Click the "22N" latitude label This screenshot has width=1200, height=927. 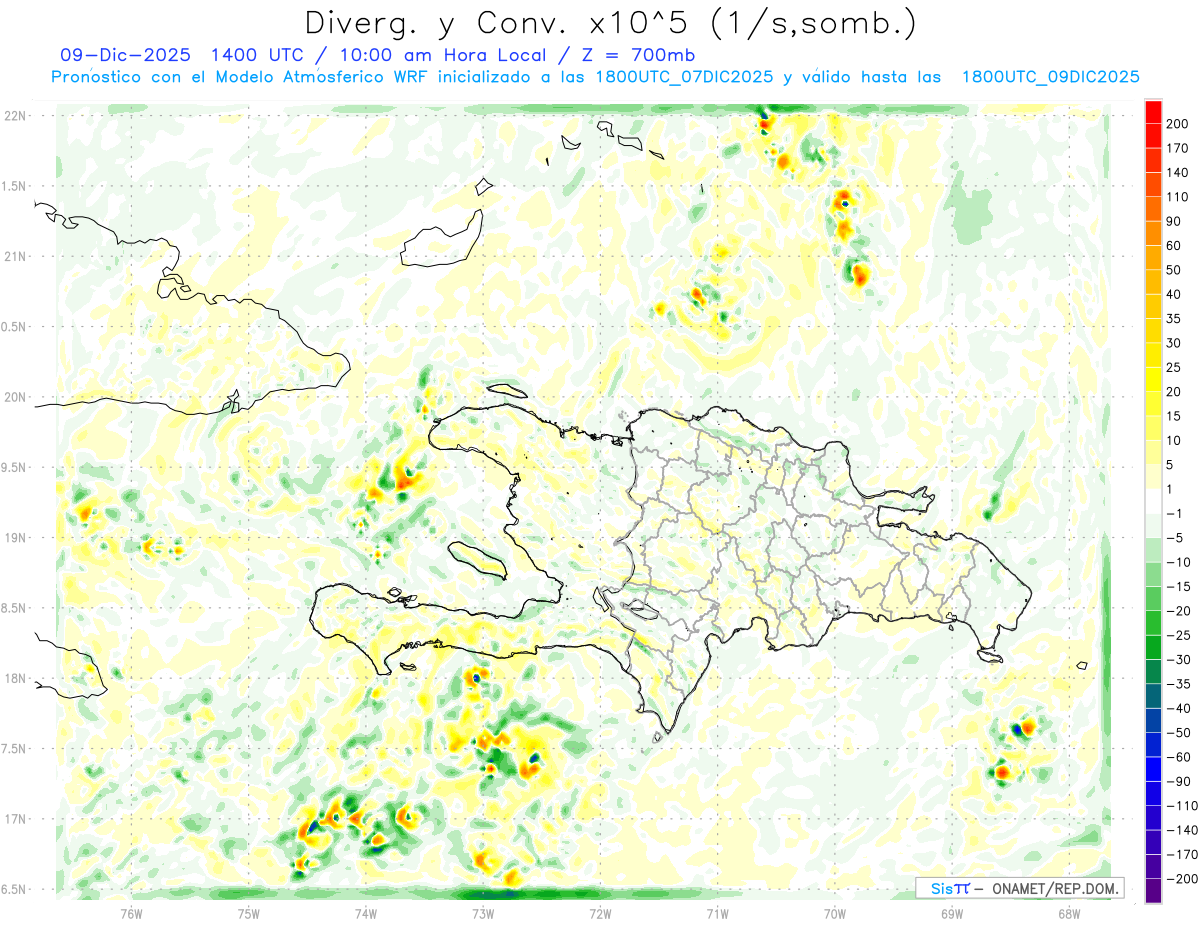(15, 116)
